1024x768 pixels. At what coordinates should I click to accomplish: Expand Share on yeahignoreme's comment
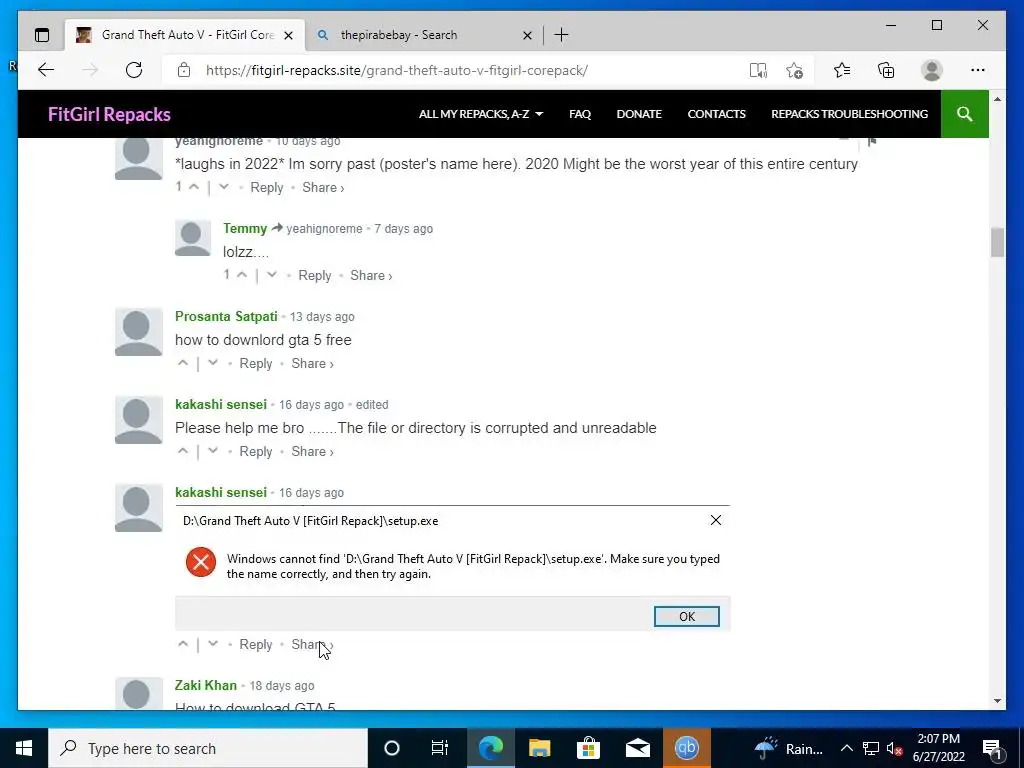tap(323, 187)
